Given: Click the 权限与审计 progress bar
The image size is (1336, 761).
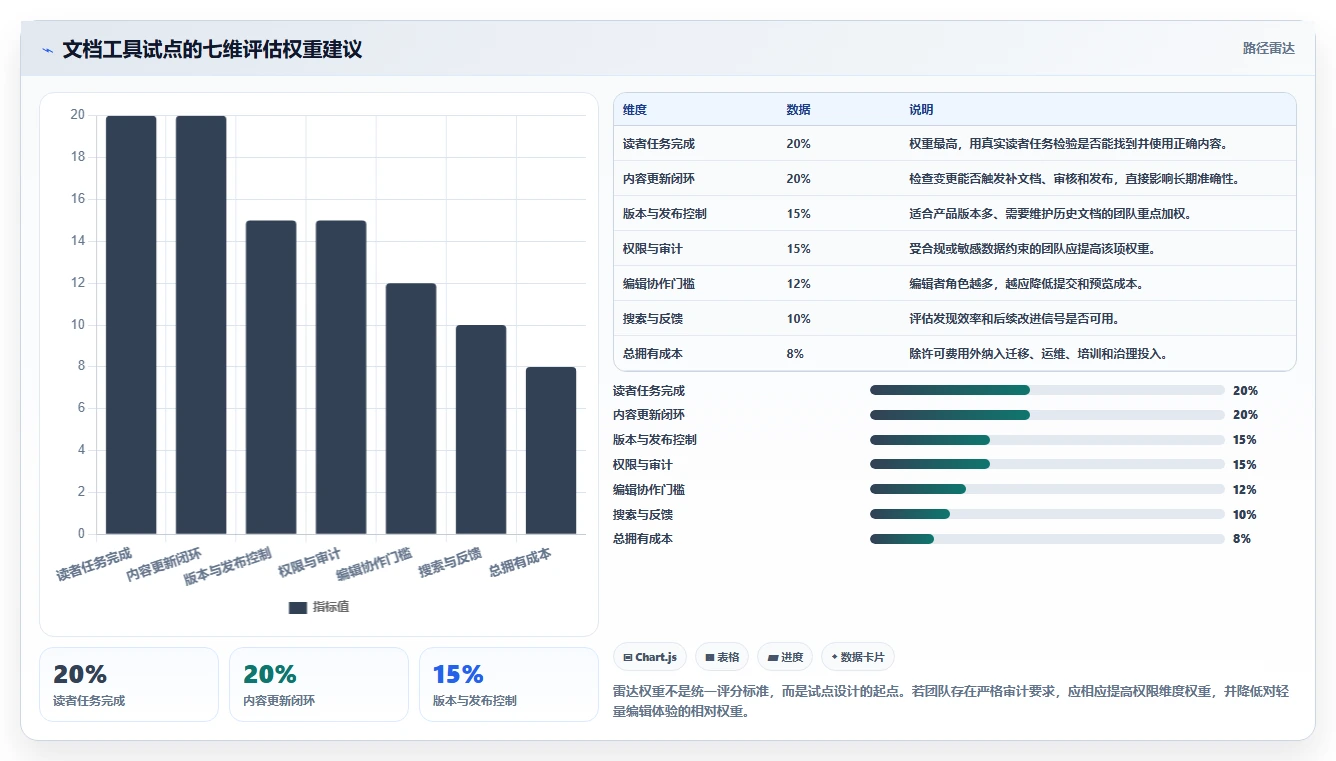Looking at the screenshot, I should (1047, 464).
